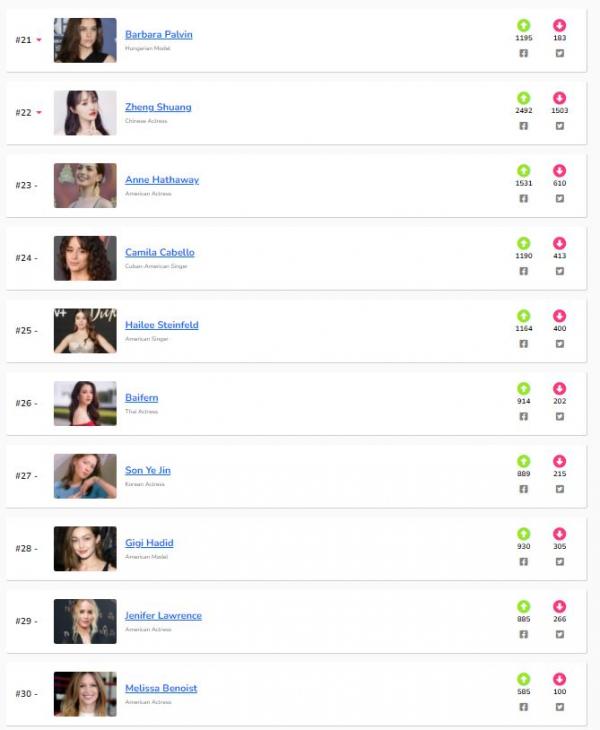Share Son Ye Jin on Facebook
600x730 pixels.
coord(523,489)
